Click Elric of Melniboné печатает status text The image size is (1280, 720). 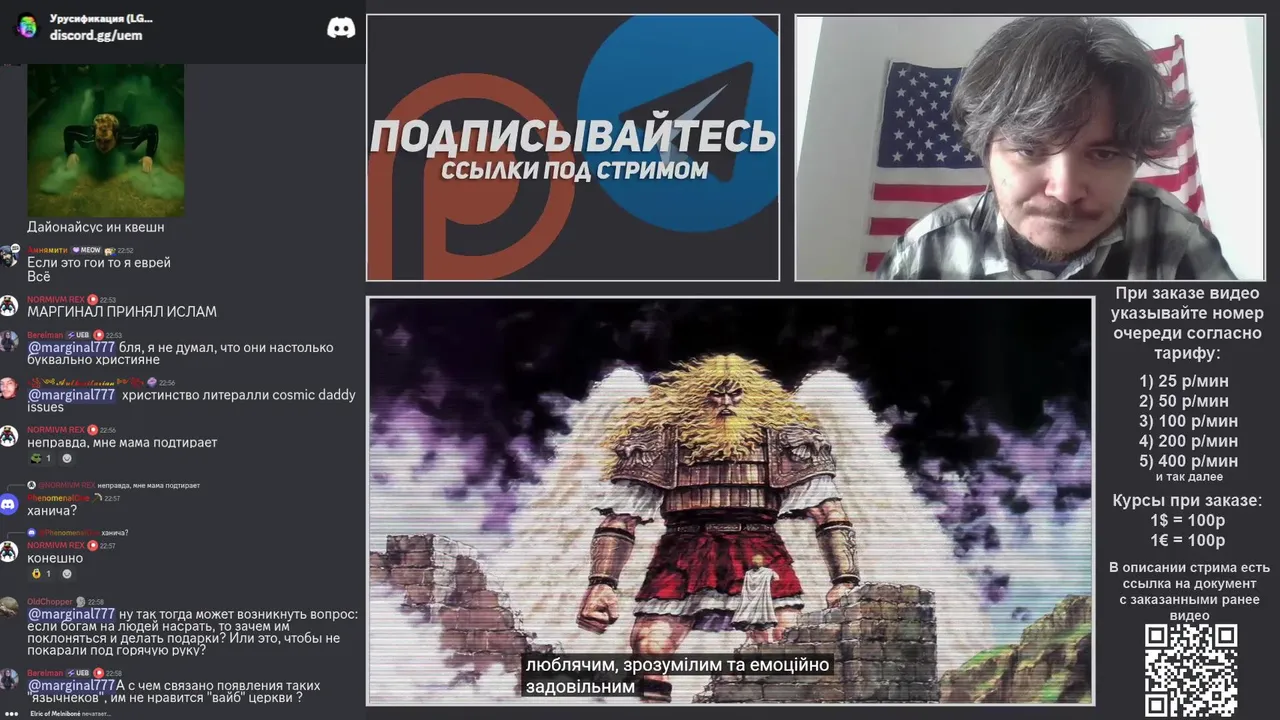71,714
